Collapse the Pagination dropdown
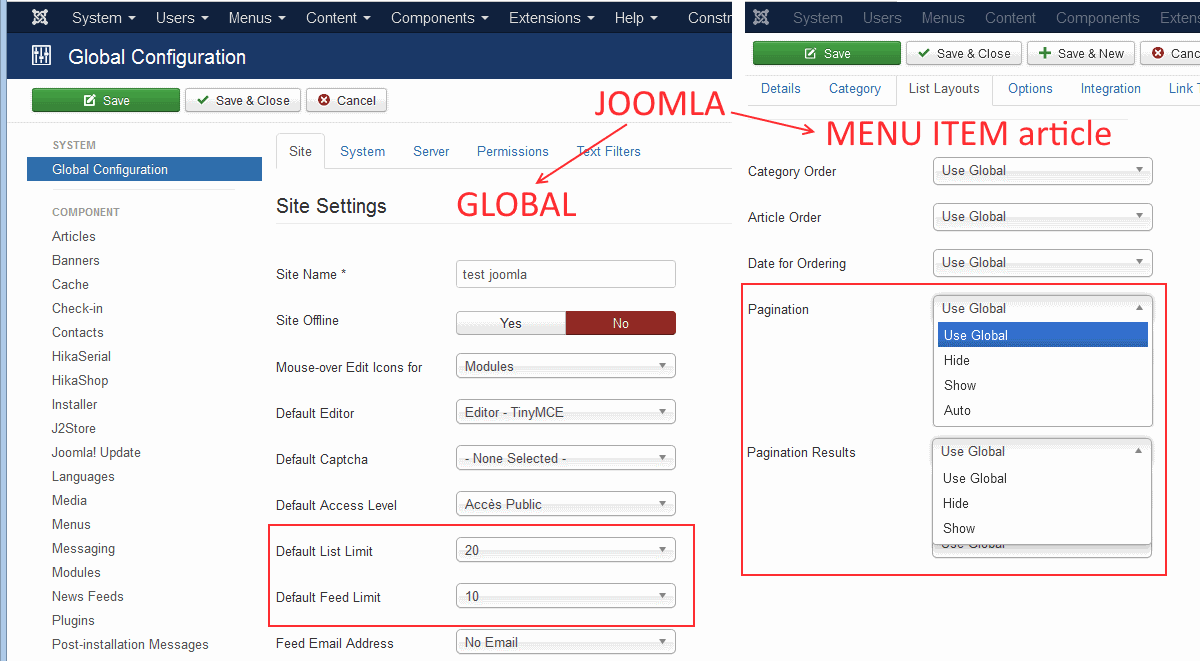 1043,308
